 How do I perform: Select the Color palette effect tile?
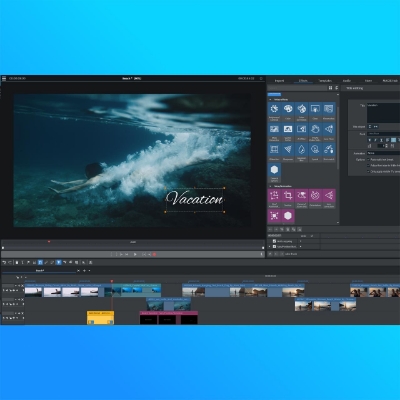click(x=288, y=111)
